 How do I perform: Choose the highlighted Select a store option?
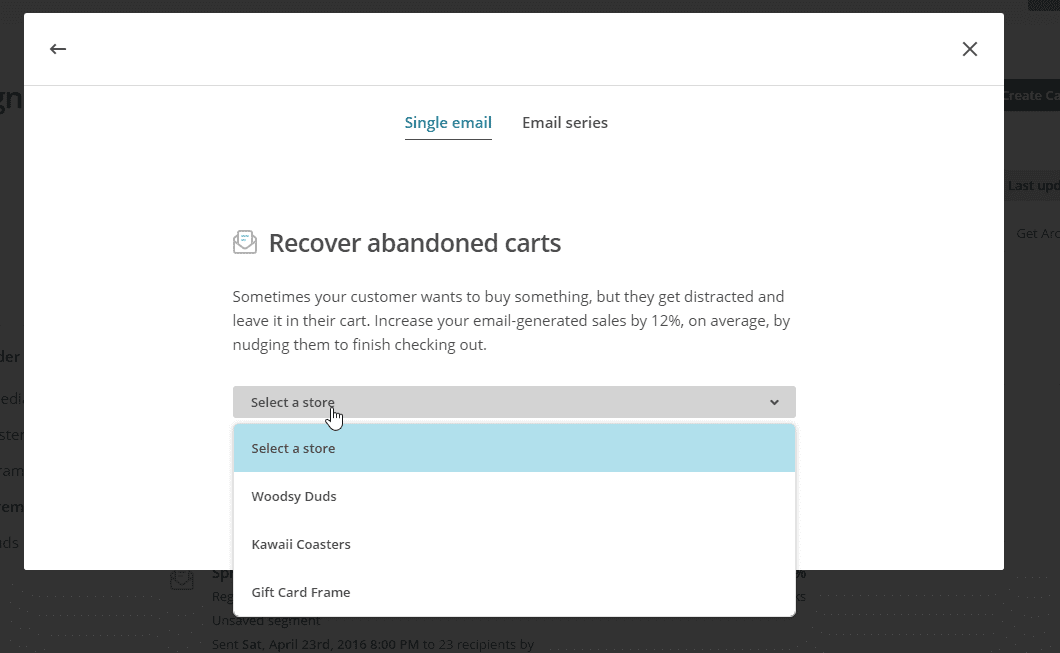coord(514,448)
